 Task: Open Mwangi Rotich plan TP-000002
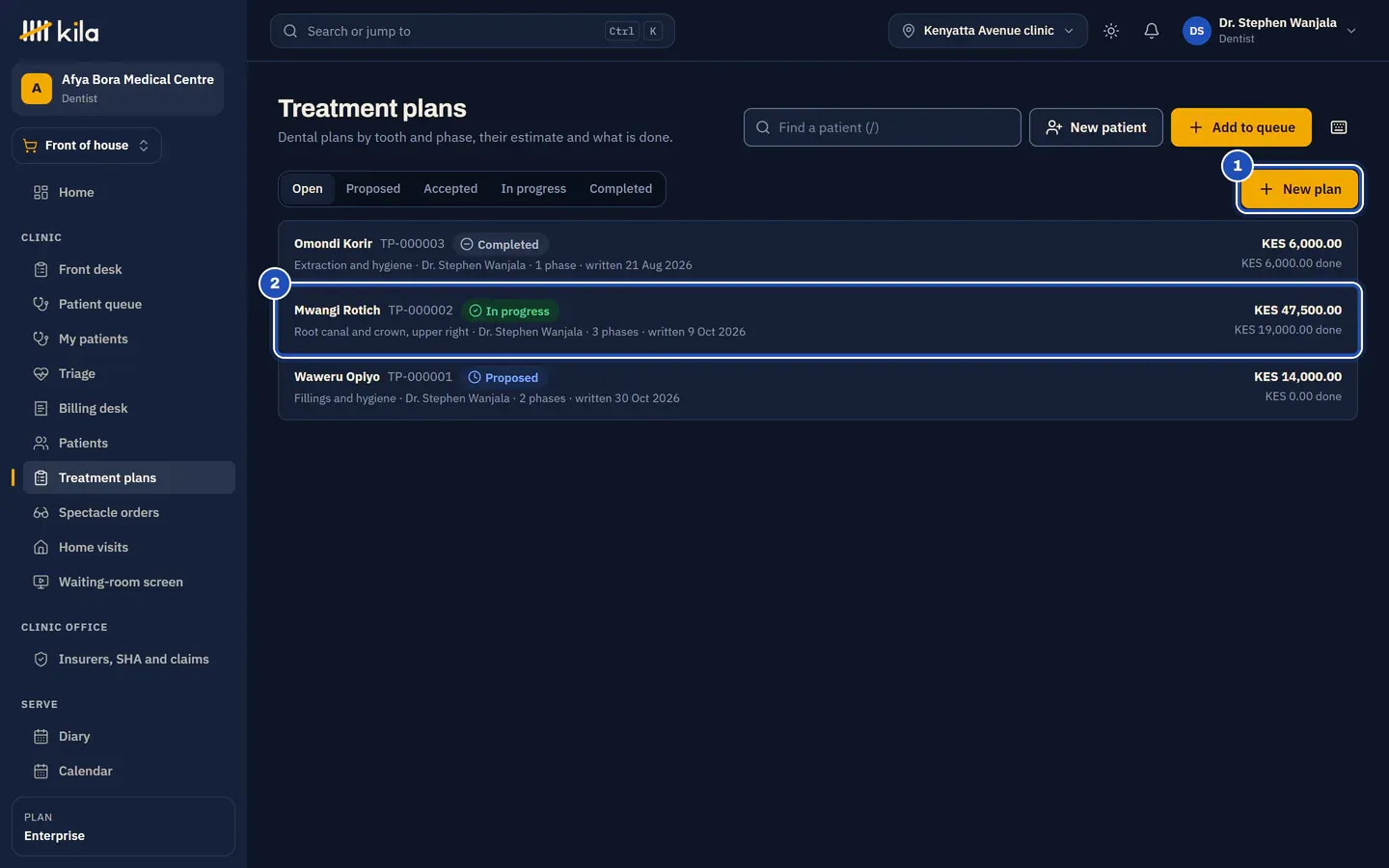click(818, 320)
